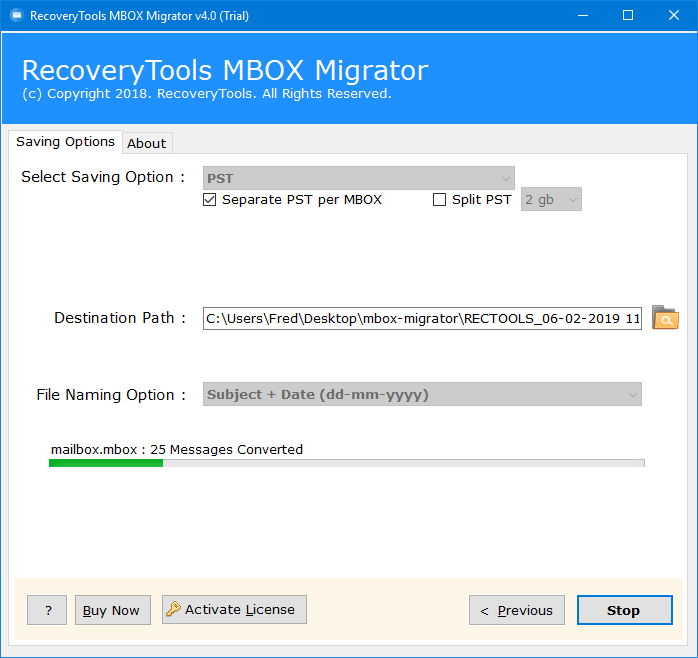The width and height of the screenshot is (698, 658).
Task: Click the '25 Messages Converted' status text
Action: [x=226, y=449]
